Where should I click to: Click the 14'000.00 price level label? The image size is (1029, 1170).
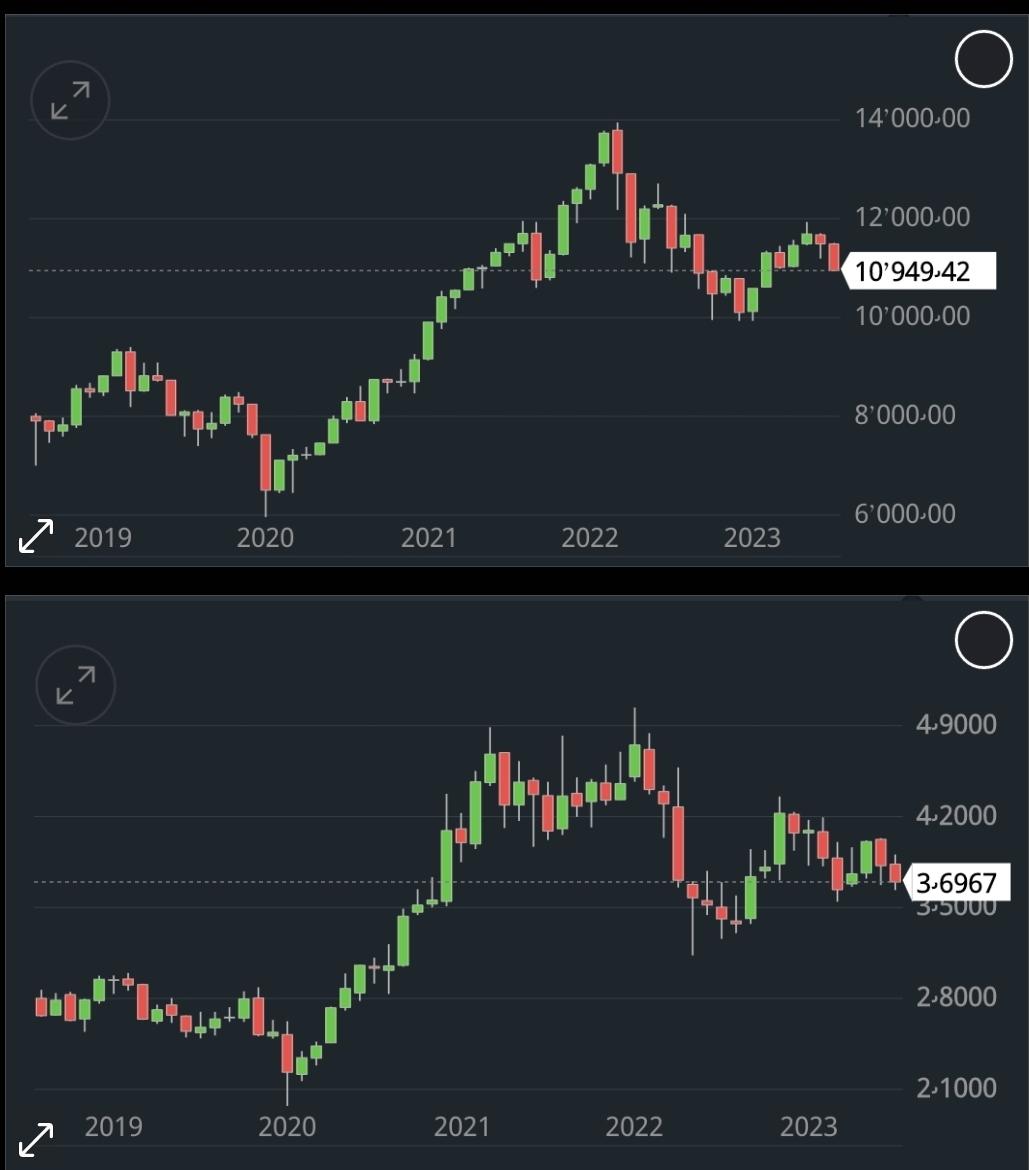point(912,118)
